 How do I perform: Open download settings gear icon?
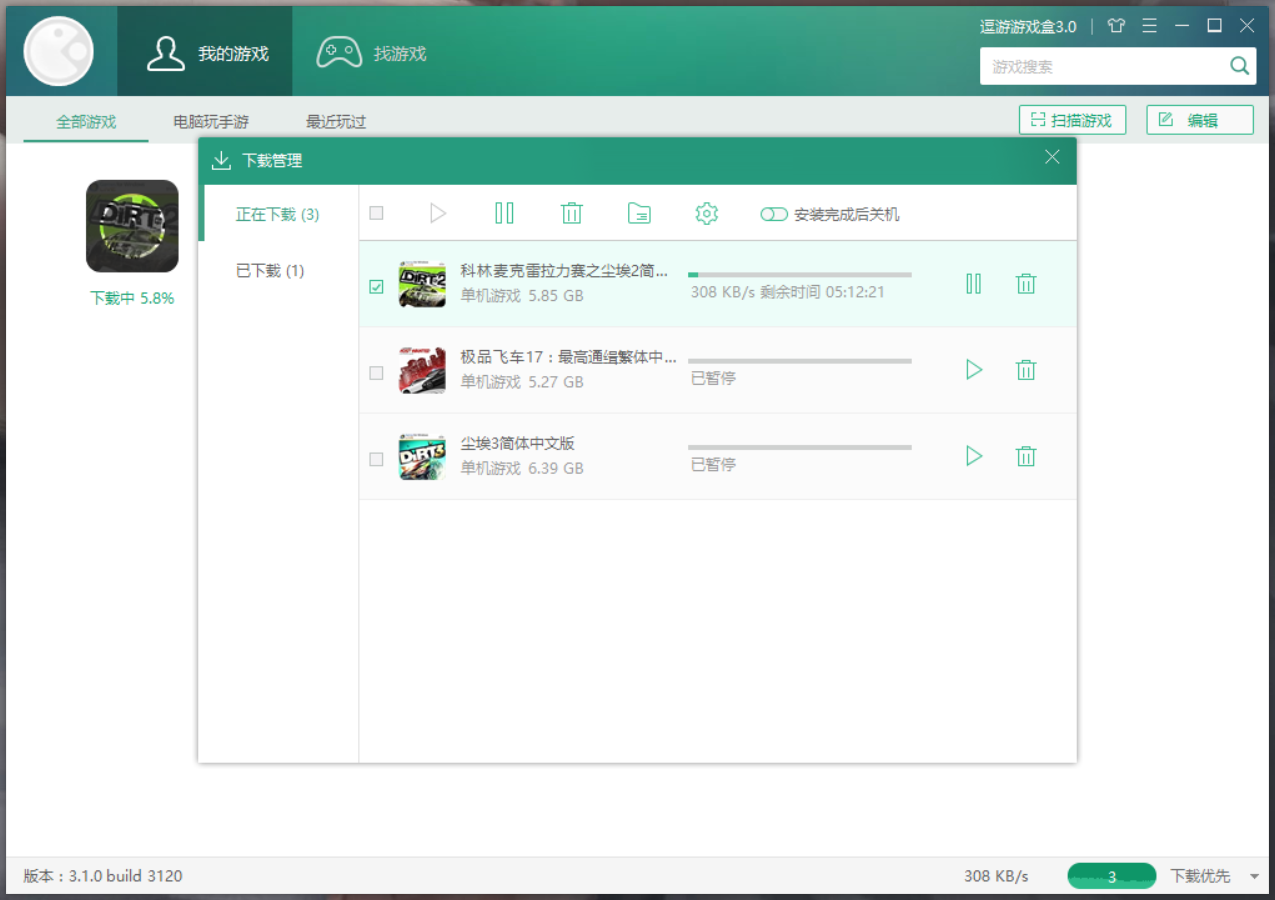pyautogui.click(x=707, y=213)
